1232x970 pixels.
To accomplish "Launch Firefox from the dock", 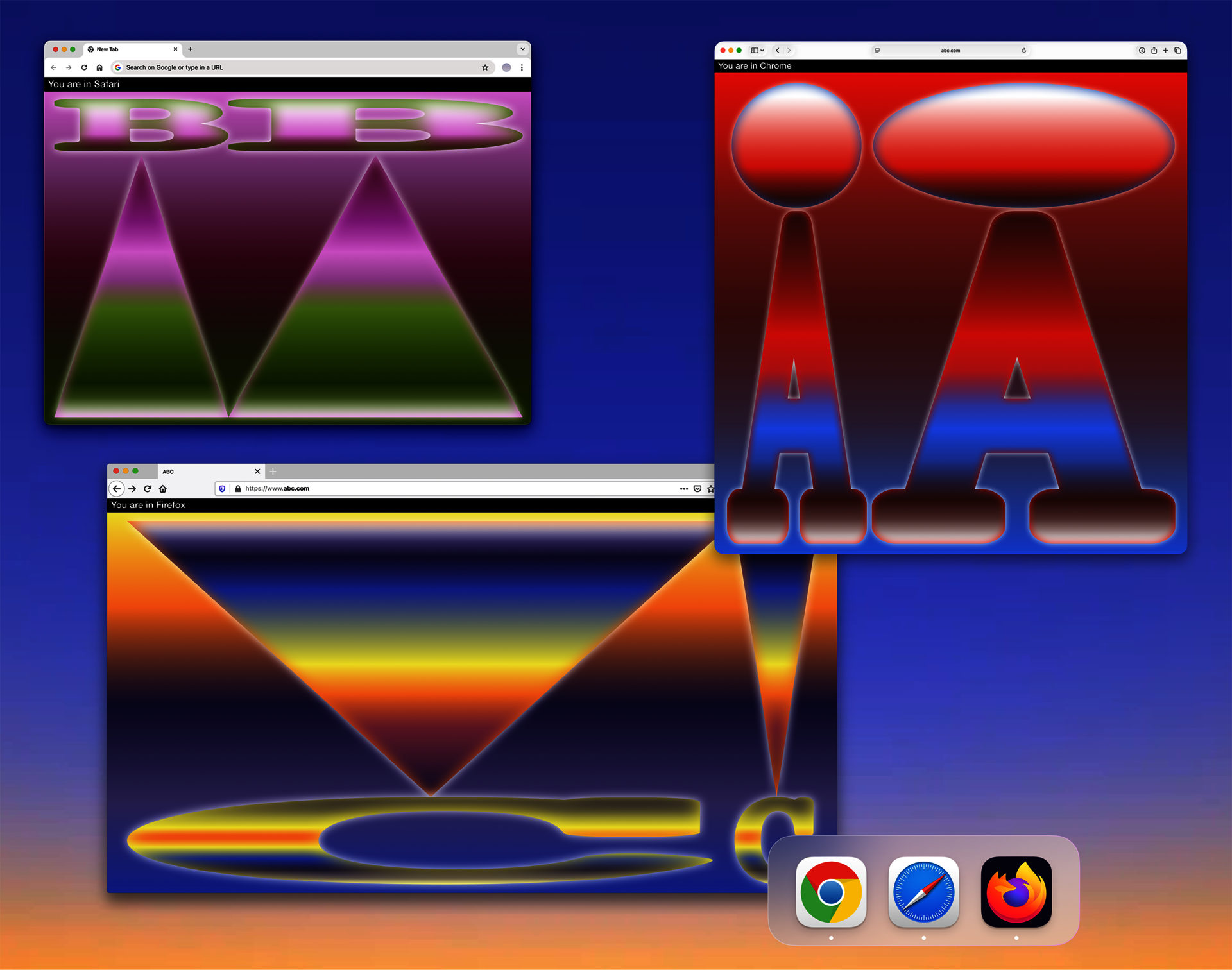I will click(1016, 892).
